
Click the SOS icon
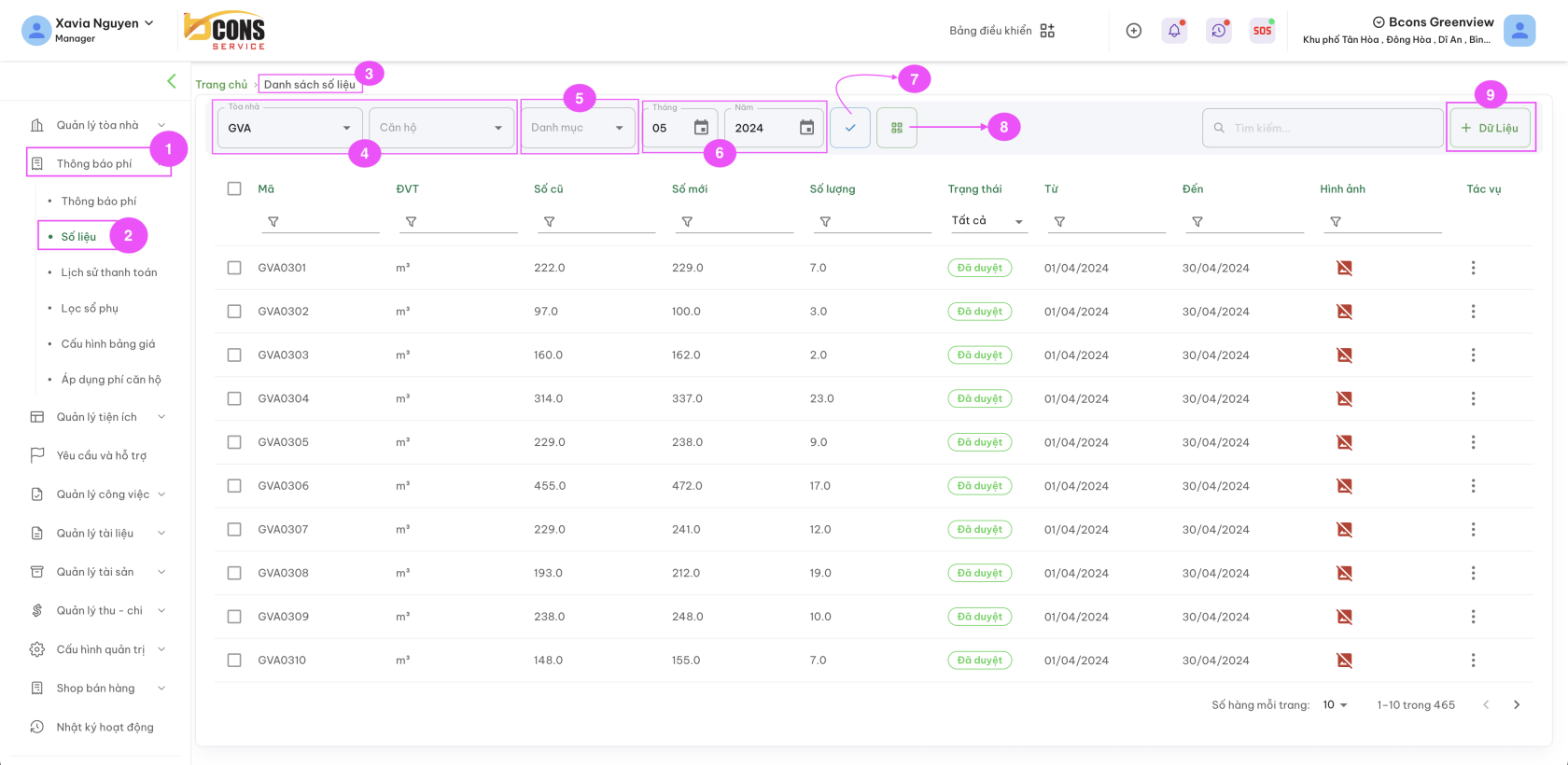(x=1263, y=31)
